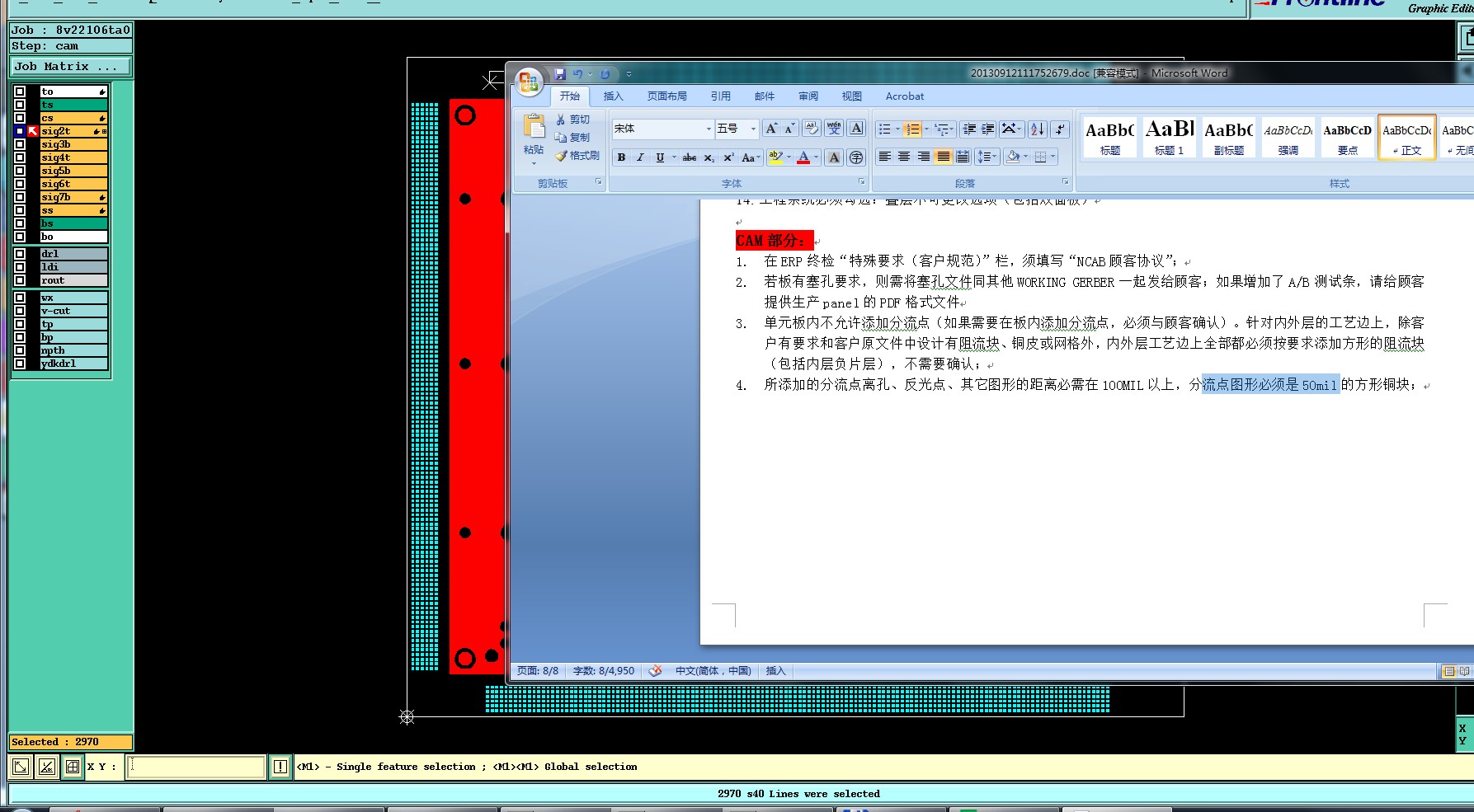Pick text highlight color

[x=775, y=157]
